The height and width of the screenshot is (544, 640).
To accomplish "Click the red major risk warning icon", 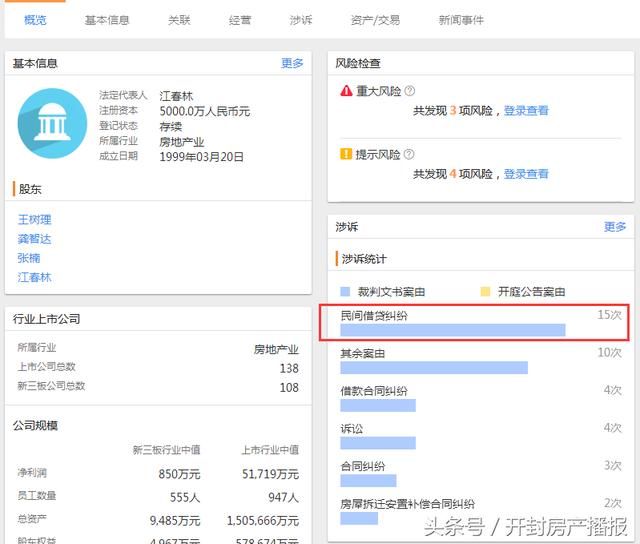I will 346,91.
